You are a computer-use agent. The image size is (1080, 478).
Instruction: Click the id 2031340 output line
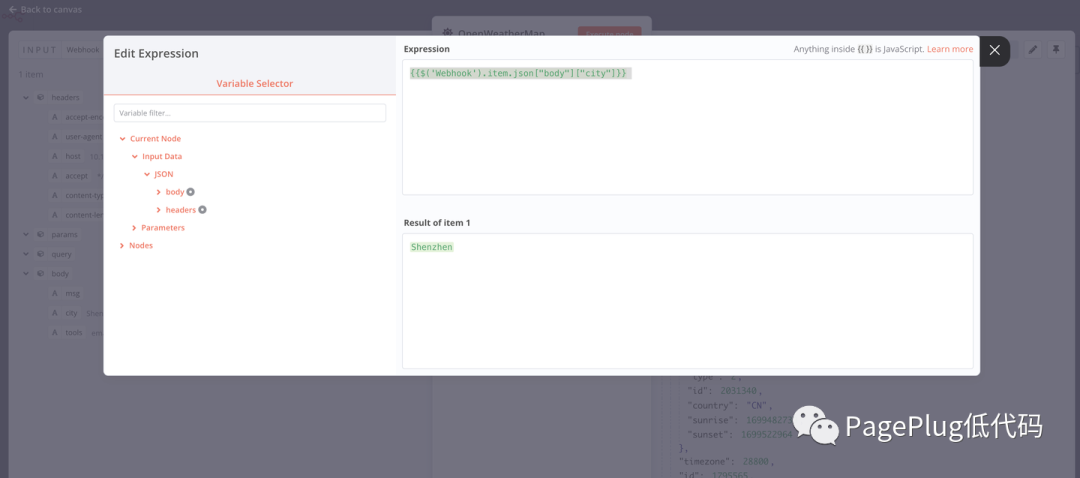pyautogui.click(x=725, y=391)
